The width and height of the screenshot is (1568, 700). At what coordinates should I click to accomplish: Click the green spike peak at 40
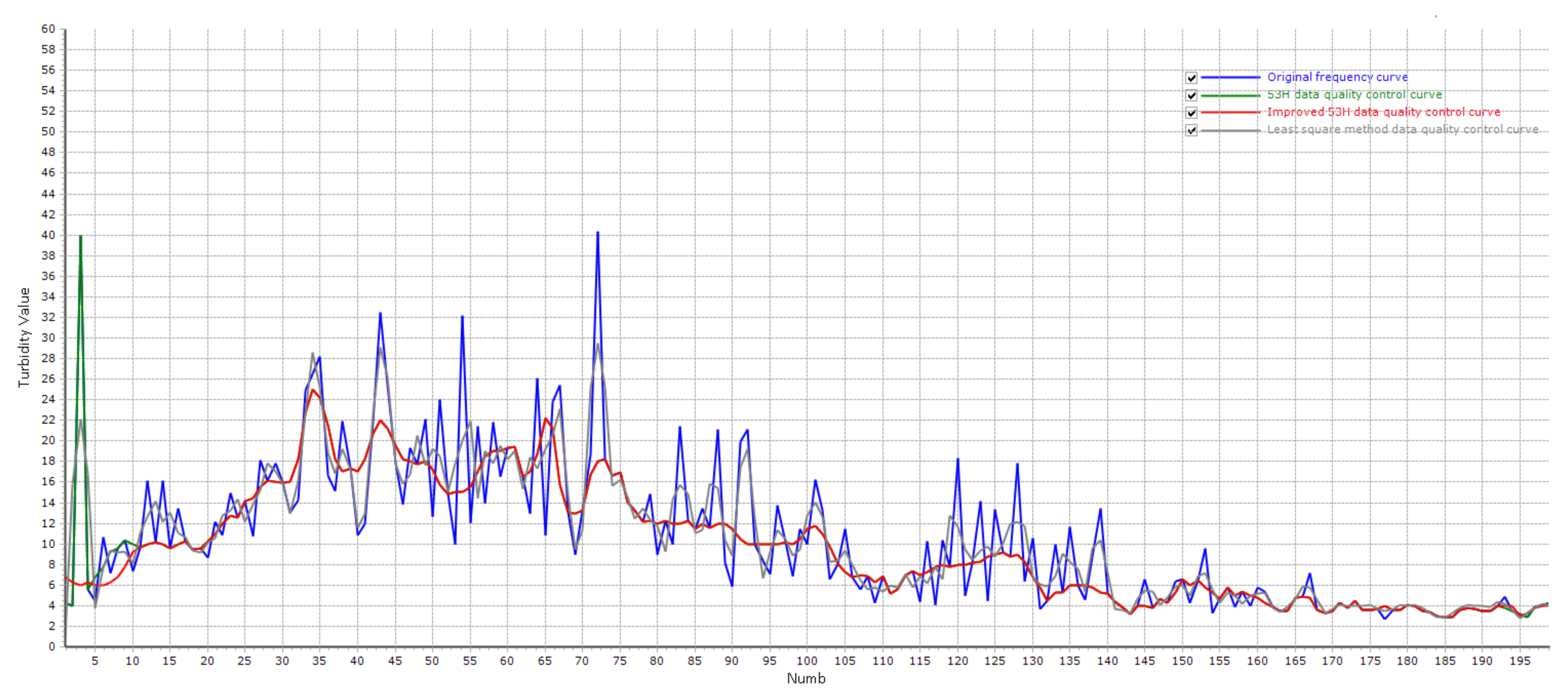tap(80, 237)
